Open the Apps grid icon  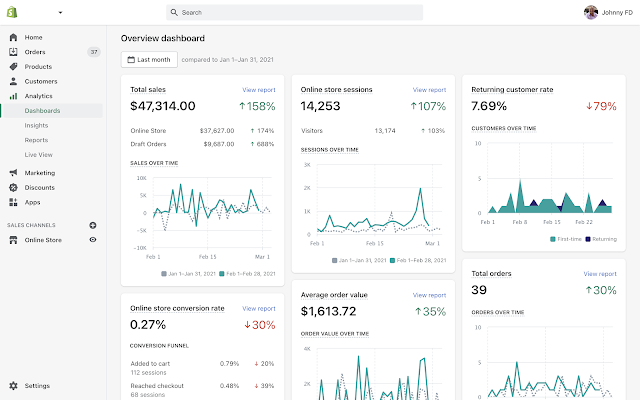[13, 202]
